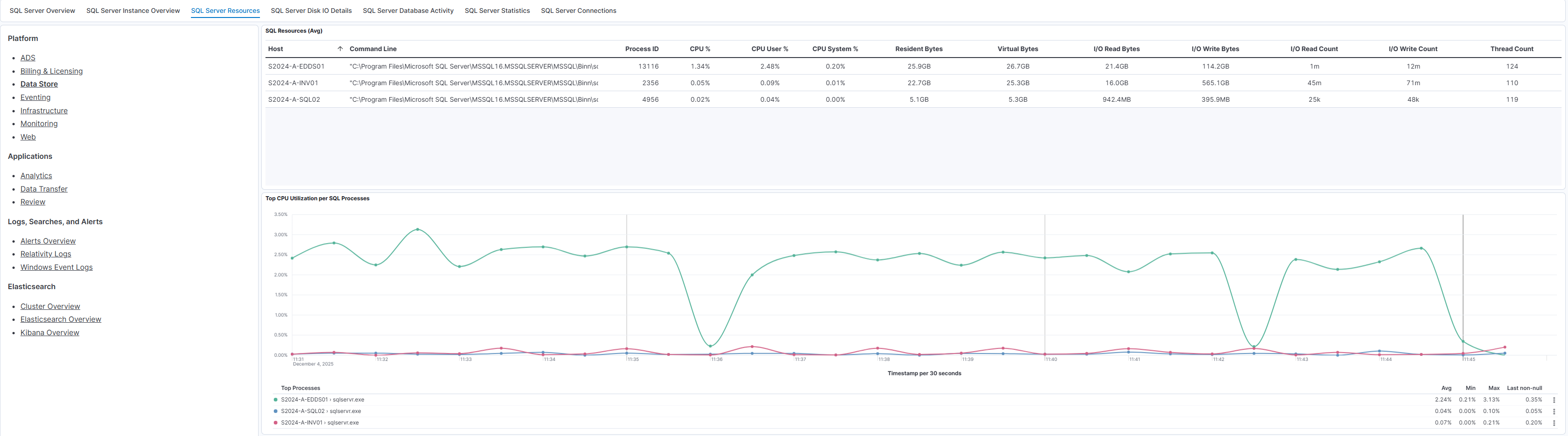This screenshot has width=1568, height=436.
Task: Sort the table by CPU % column header
Action: [701, 49]
